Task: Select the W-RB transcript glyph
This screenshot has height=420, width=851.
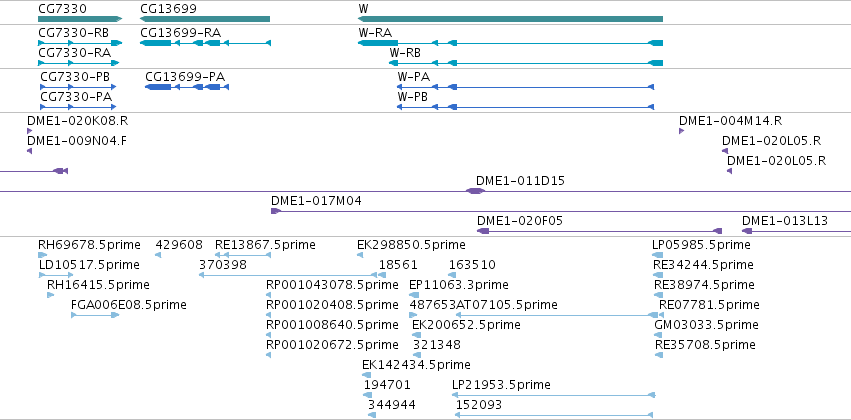Action: pyautogui.click(x=526, y=63)
